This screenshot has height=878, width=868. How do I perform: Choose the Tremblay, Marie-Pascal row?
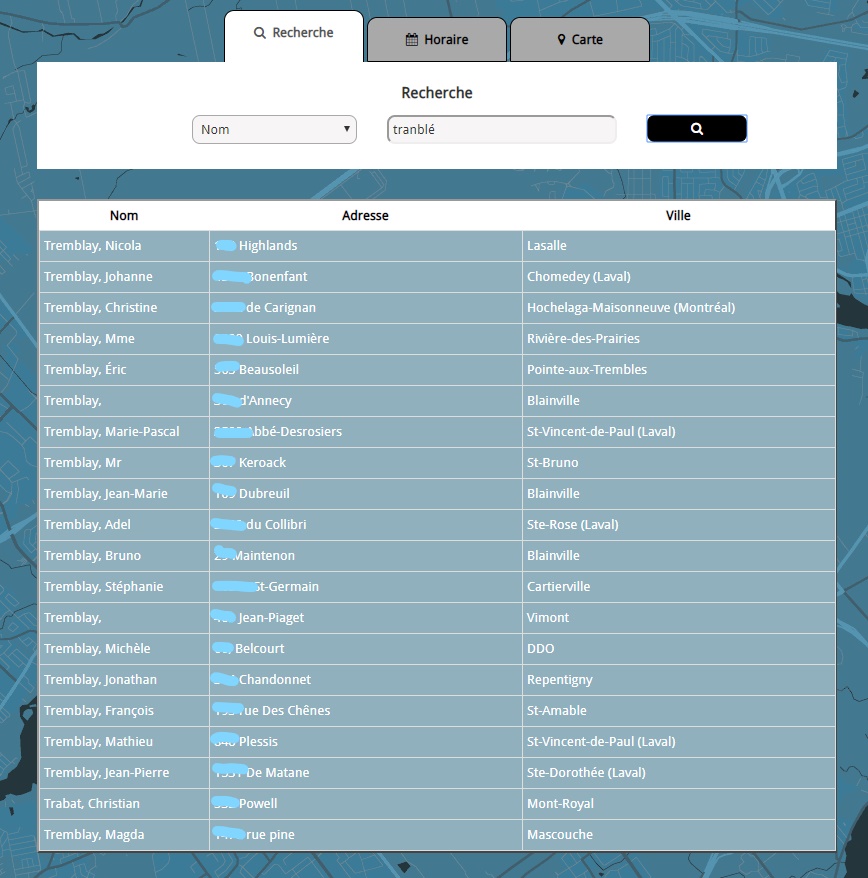coord(112,432)
